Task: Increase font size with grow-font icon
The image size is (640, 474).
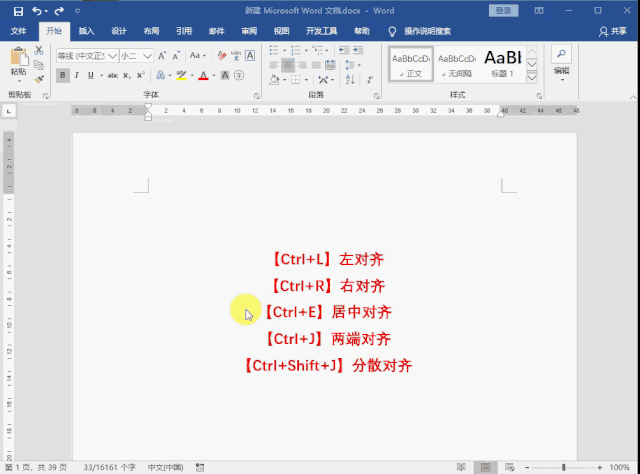Action: click(x=162, y=56)
